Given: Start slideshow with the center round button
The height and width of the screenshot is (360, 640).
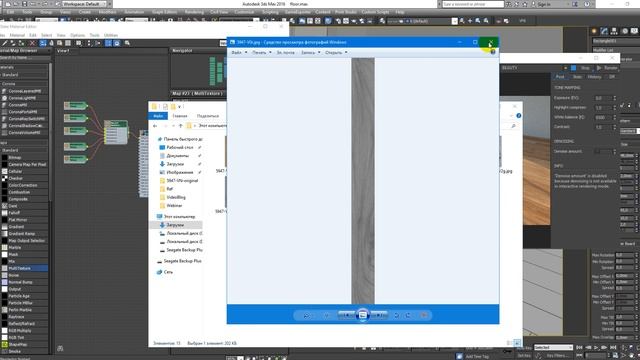Looking at the screenshot, I should pyautogui.click(x=362, y=315).
